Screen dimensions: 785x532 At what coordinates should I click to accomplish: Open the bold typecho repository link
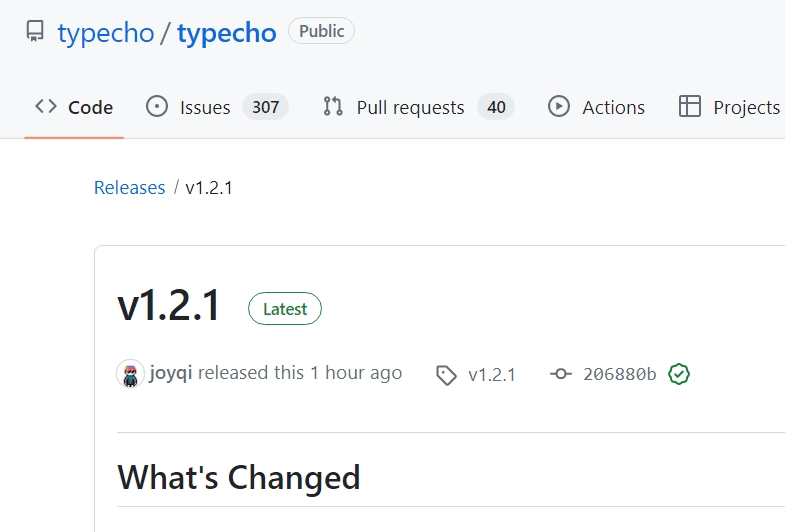[x=227, y=34]
